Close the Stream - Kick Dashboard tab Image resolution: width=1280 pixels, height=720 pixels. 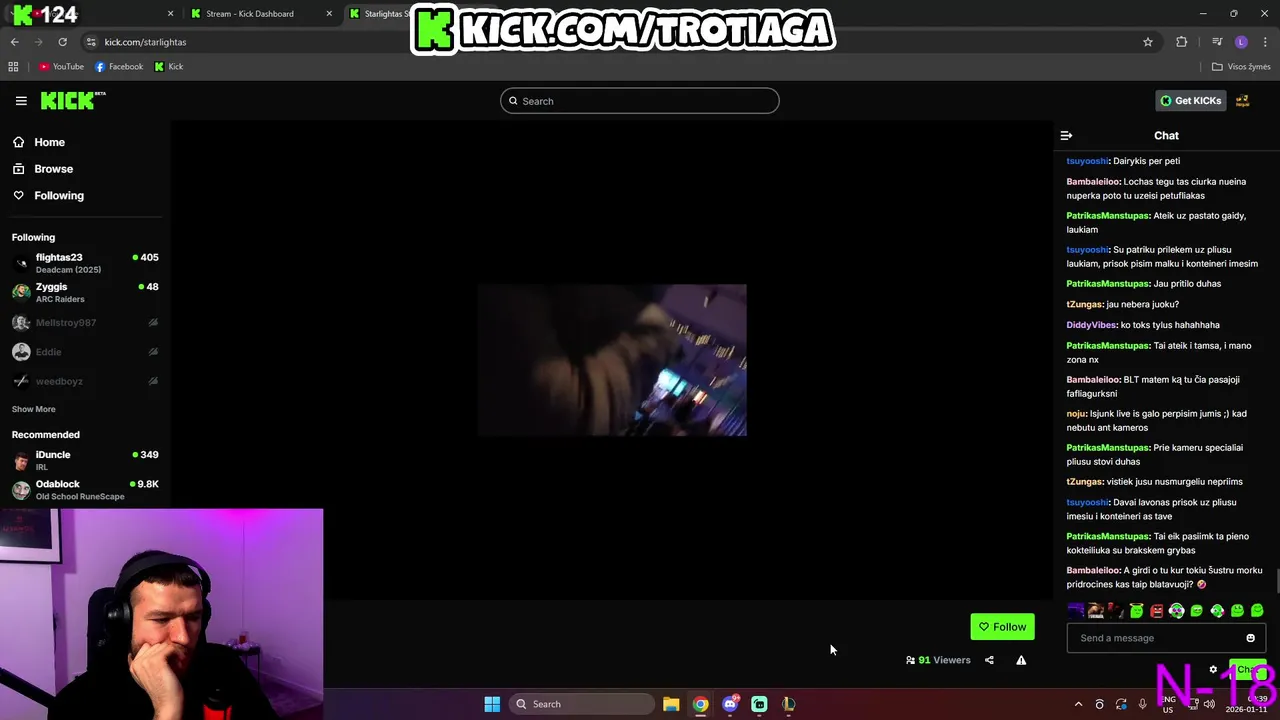pyautogui.click(x=330, y=14)
